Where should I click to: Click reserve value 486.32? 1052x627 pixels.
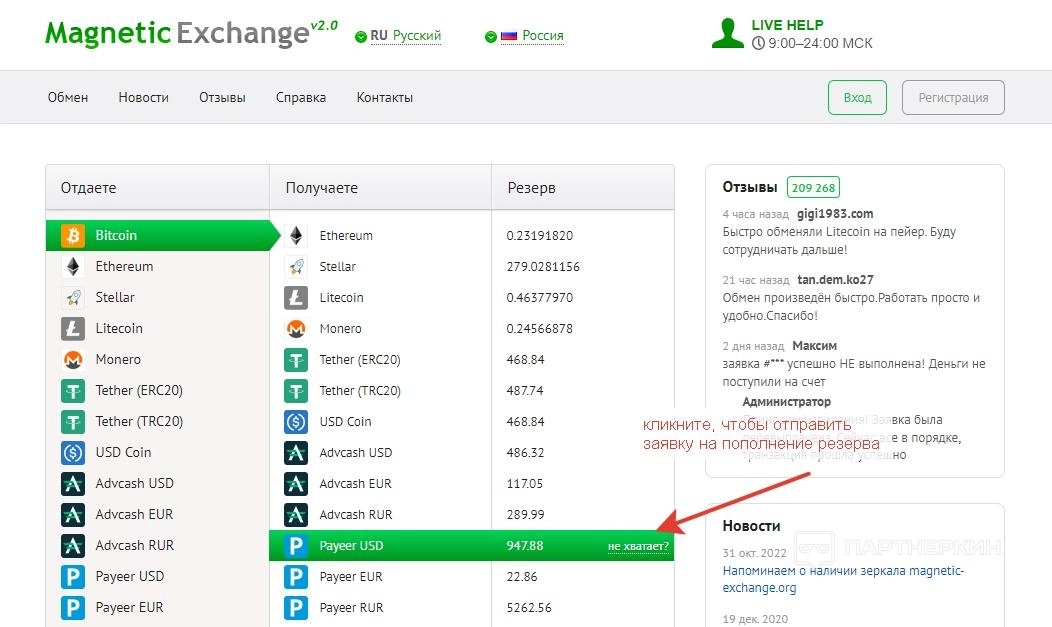[x=525, y=453]
